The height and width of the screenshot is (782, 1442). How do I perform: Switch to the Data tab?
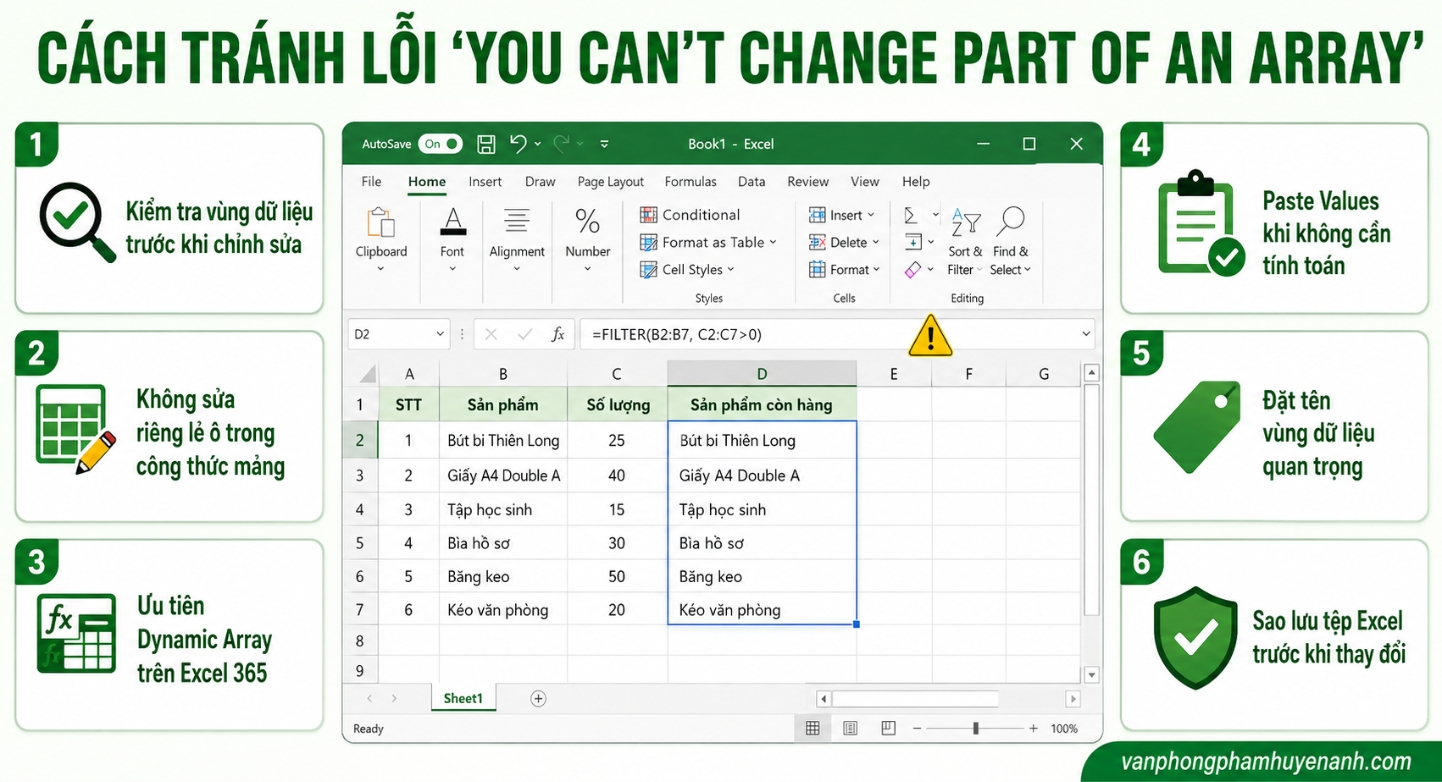click(751, 182)
